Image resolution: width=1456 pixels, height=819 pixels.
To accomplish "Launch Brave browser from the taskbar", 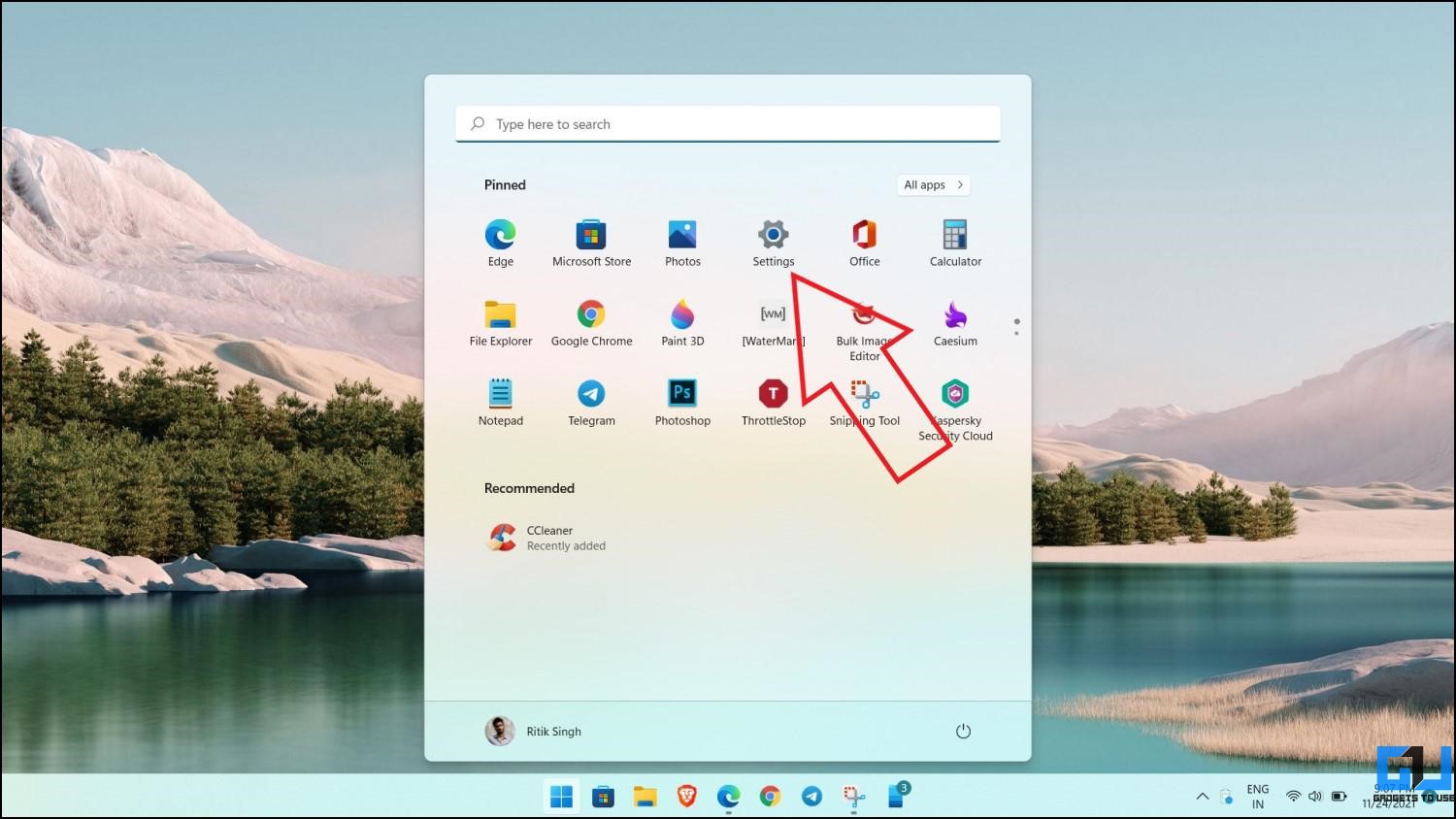I will (x=686, y=797).
